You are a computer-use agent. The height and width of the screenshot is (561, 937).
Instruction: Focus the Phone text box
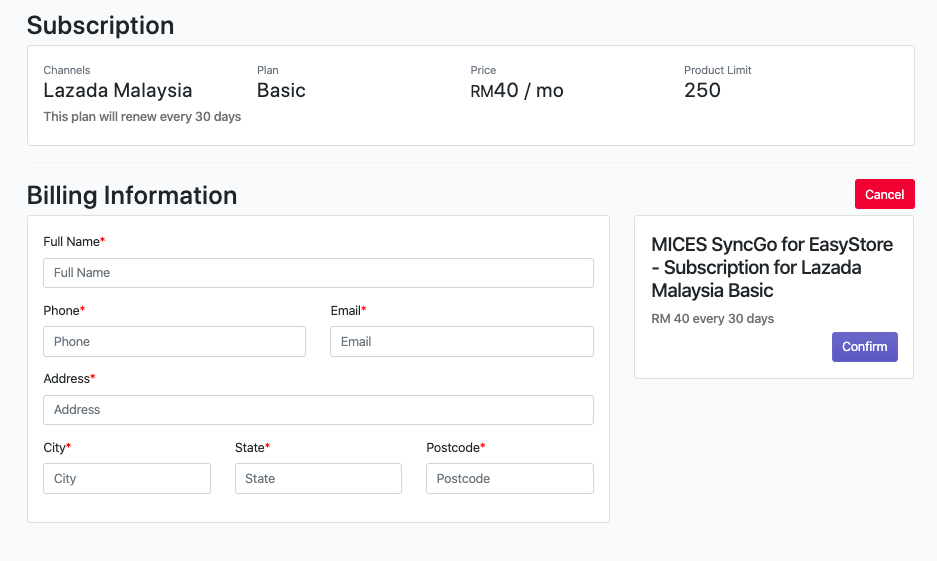coord(174,341)
